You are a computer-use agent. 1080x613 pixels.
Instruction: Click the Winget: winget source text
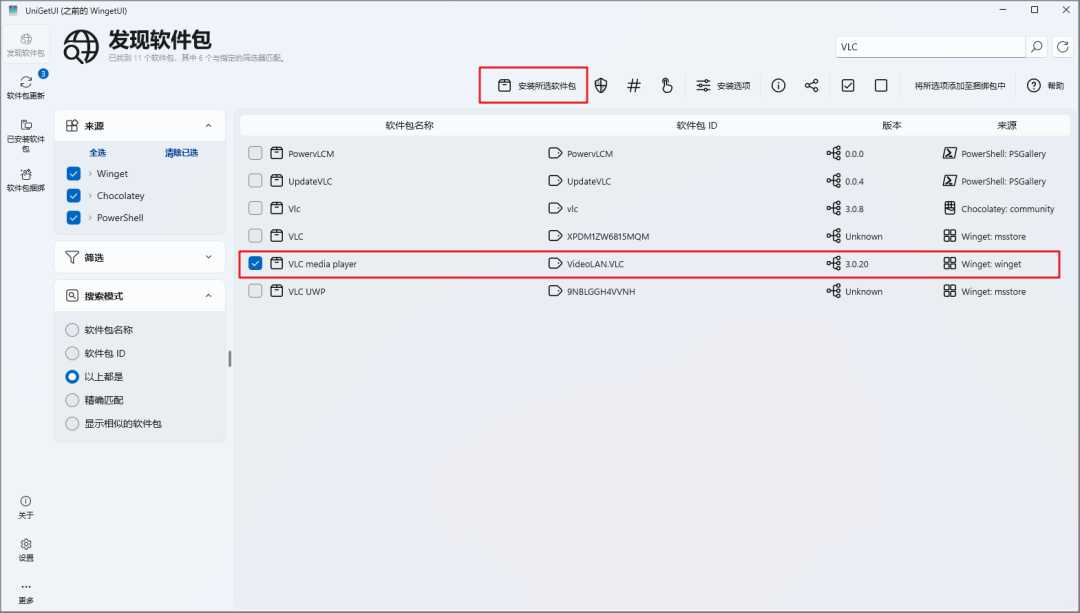point(991,264)
